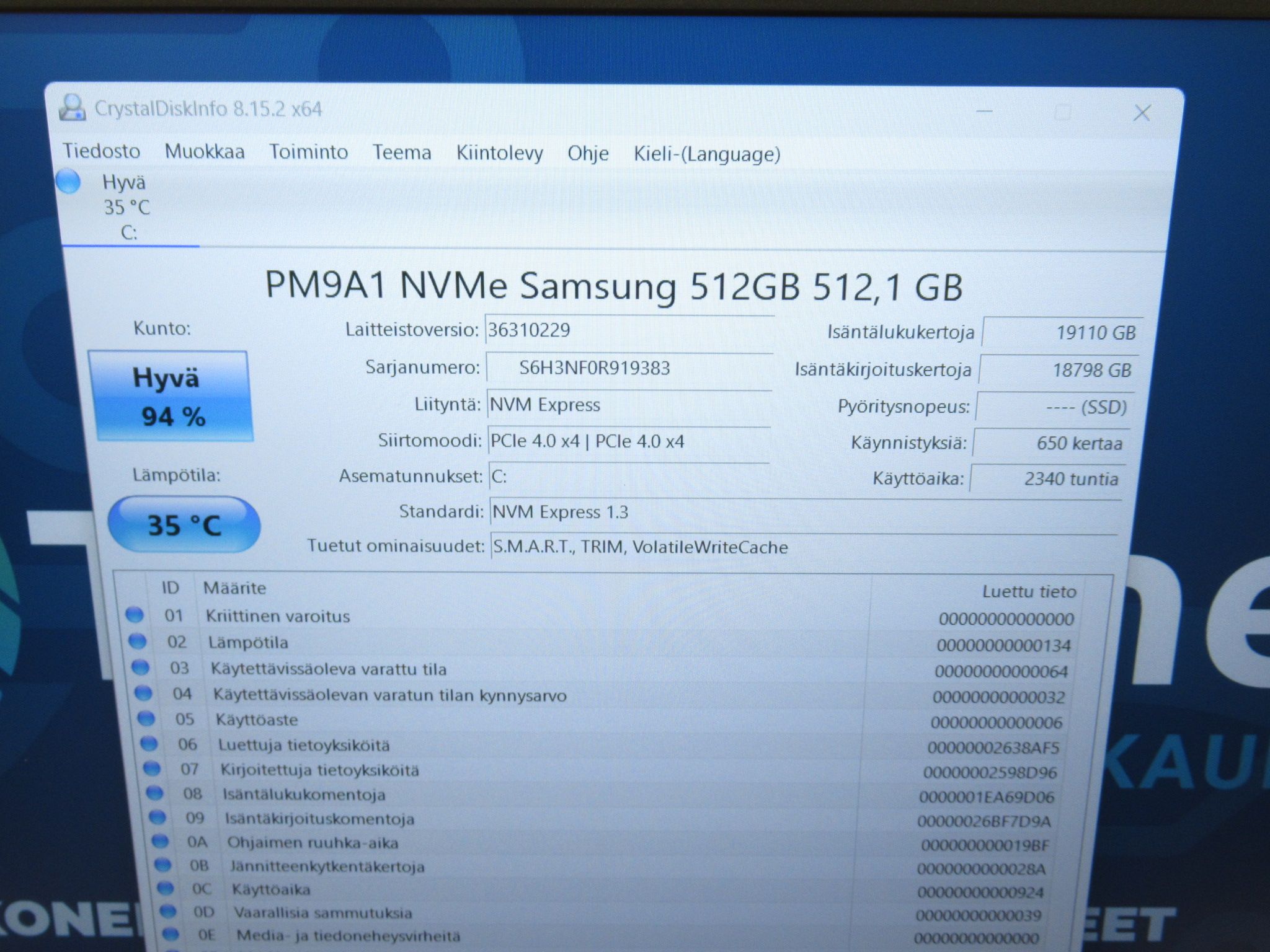Select the Isäntälukukomentoja attribute name
Image resolution: width=1270 pixels, height=952 pixels.
click(x=304, y=795)
